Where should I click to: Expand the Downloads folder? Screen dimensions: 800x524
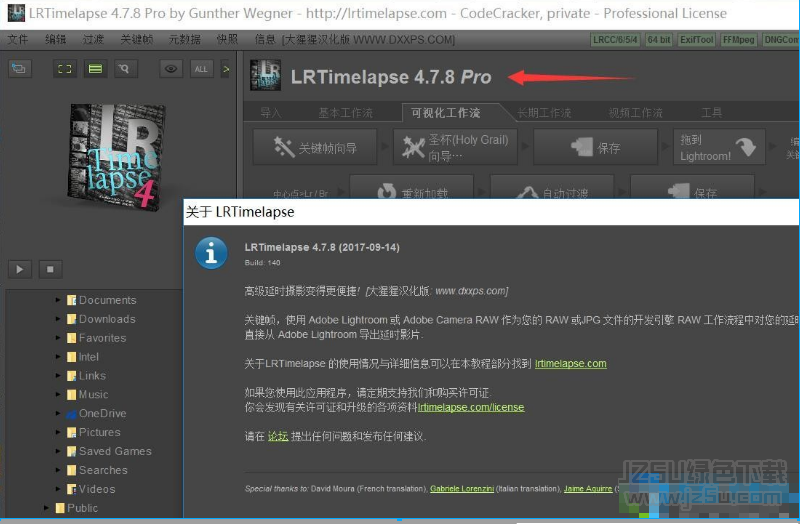point(58,319)
